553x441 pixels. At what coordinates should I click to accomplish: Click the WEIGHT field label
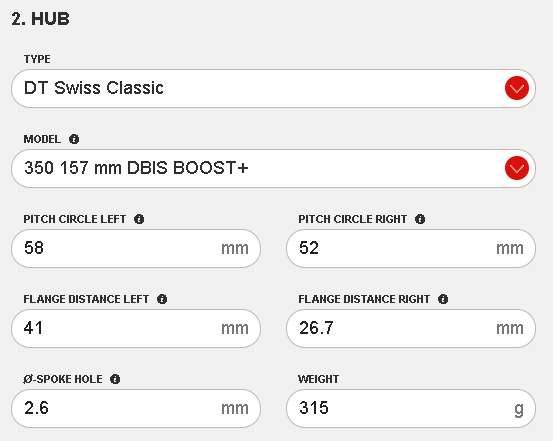point(318,379)
